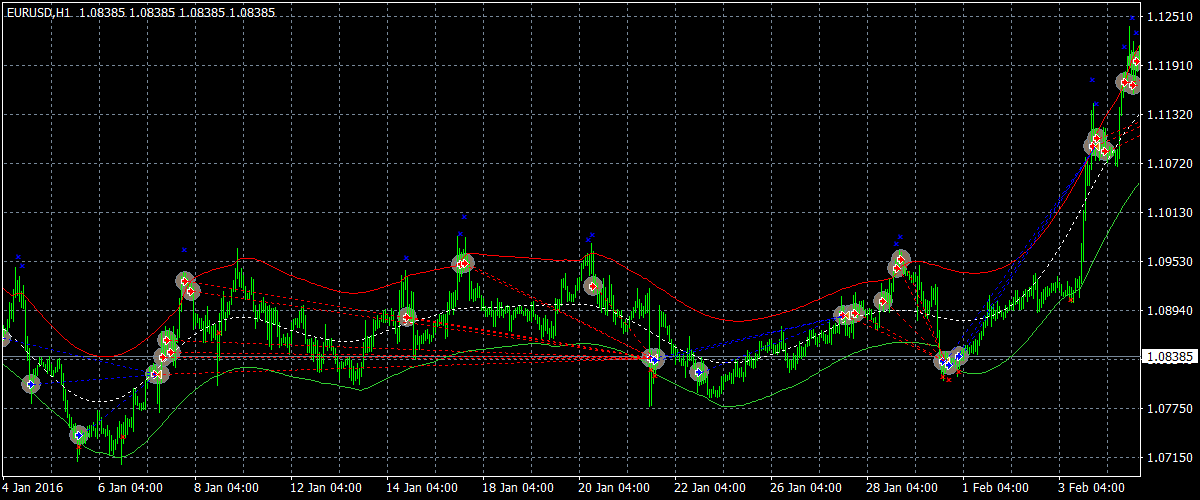Image resolution: width=1200 pixels, height=500 pixels.
Task: Select the 22 Jan 04:00 time label
Action: pyautogui.click(x=709, y=488)
